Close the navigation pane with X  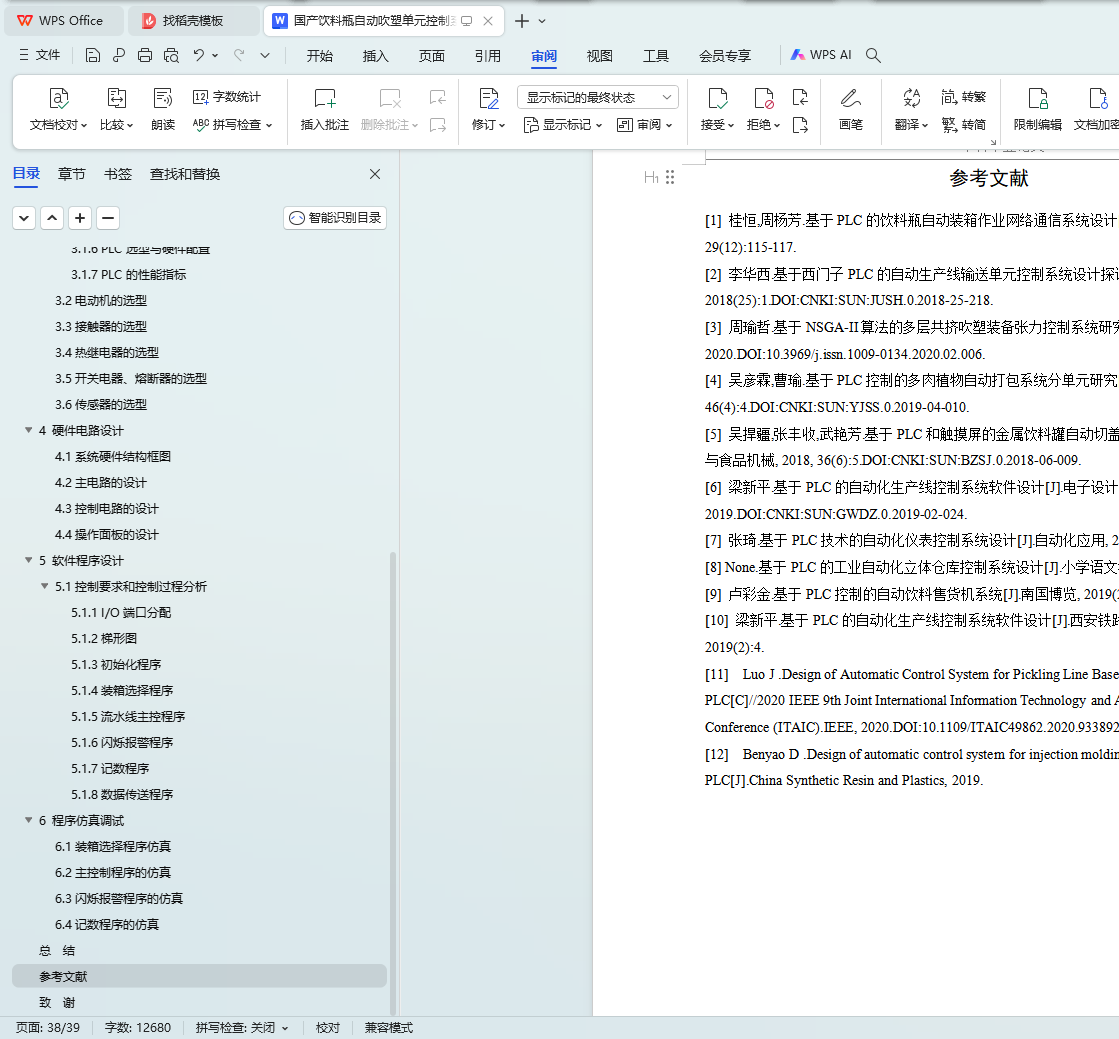click(x=375, y=174)
